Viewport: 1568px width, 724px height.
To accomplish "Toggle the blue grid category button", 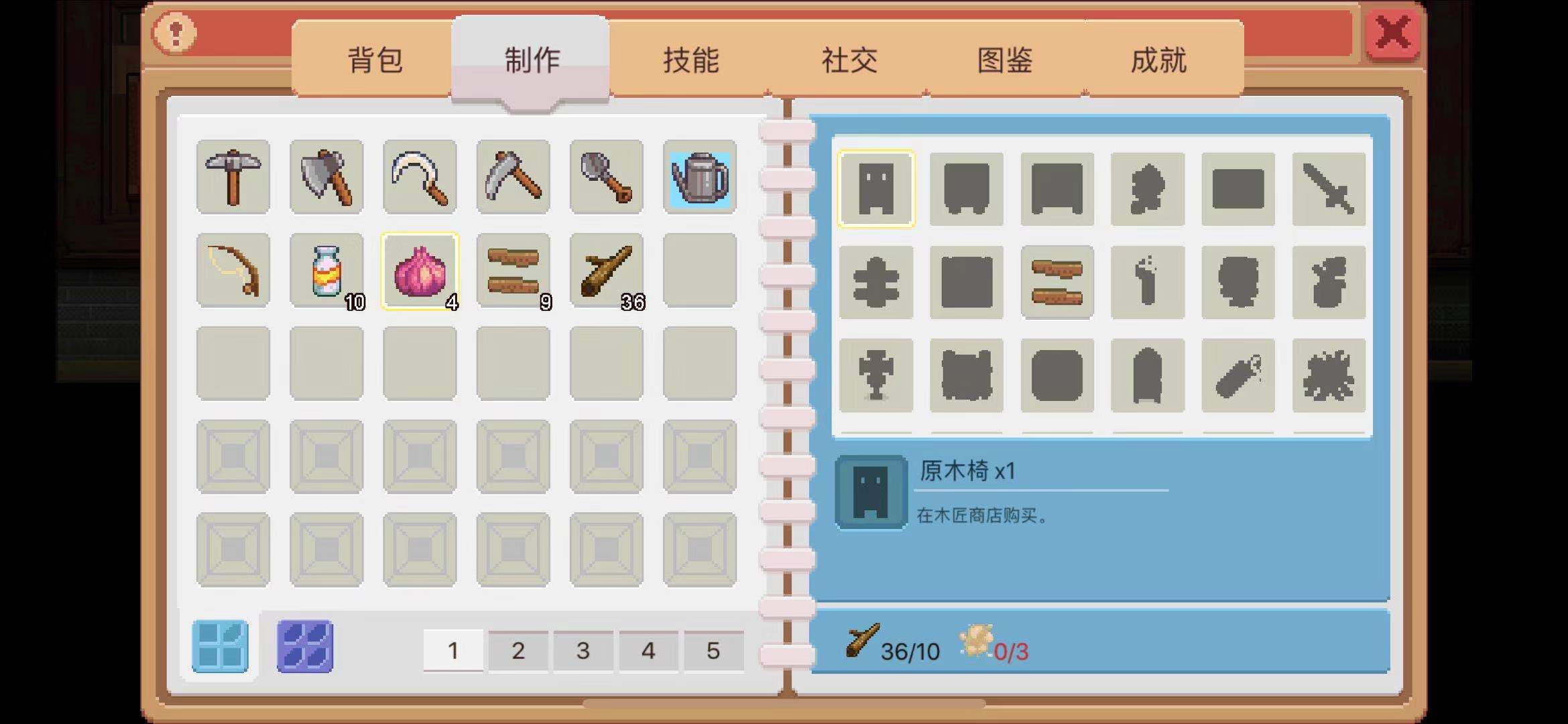I will coord(220,646).
